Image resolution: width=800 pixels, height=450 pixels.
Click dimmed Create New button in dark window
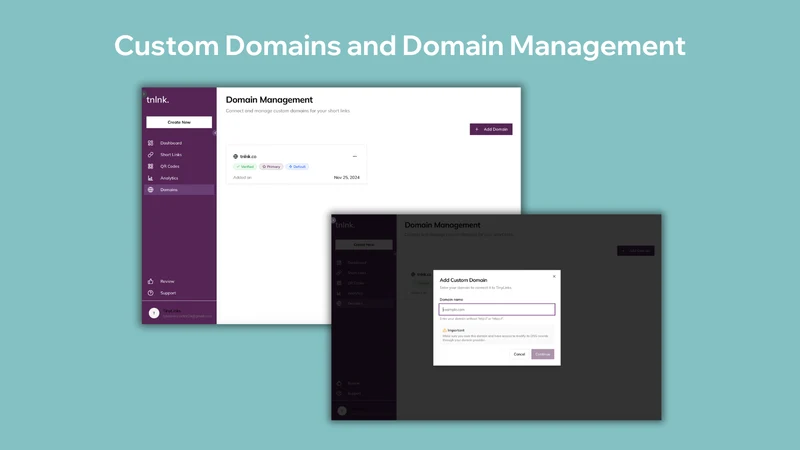point(364,245)
